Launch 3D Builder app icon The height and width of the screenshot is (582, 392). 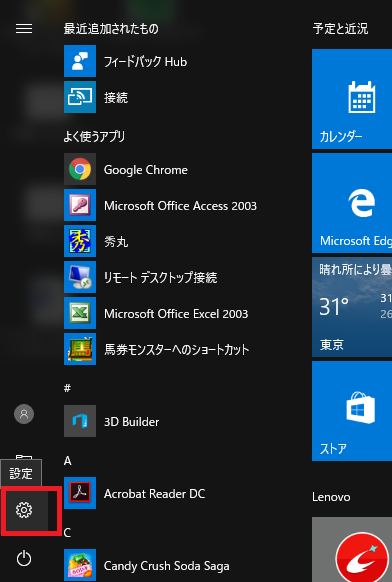(80, 421)
